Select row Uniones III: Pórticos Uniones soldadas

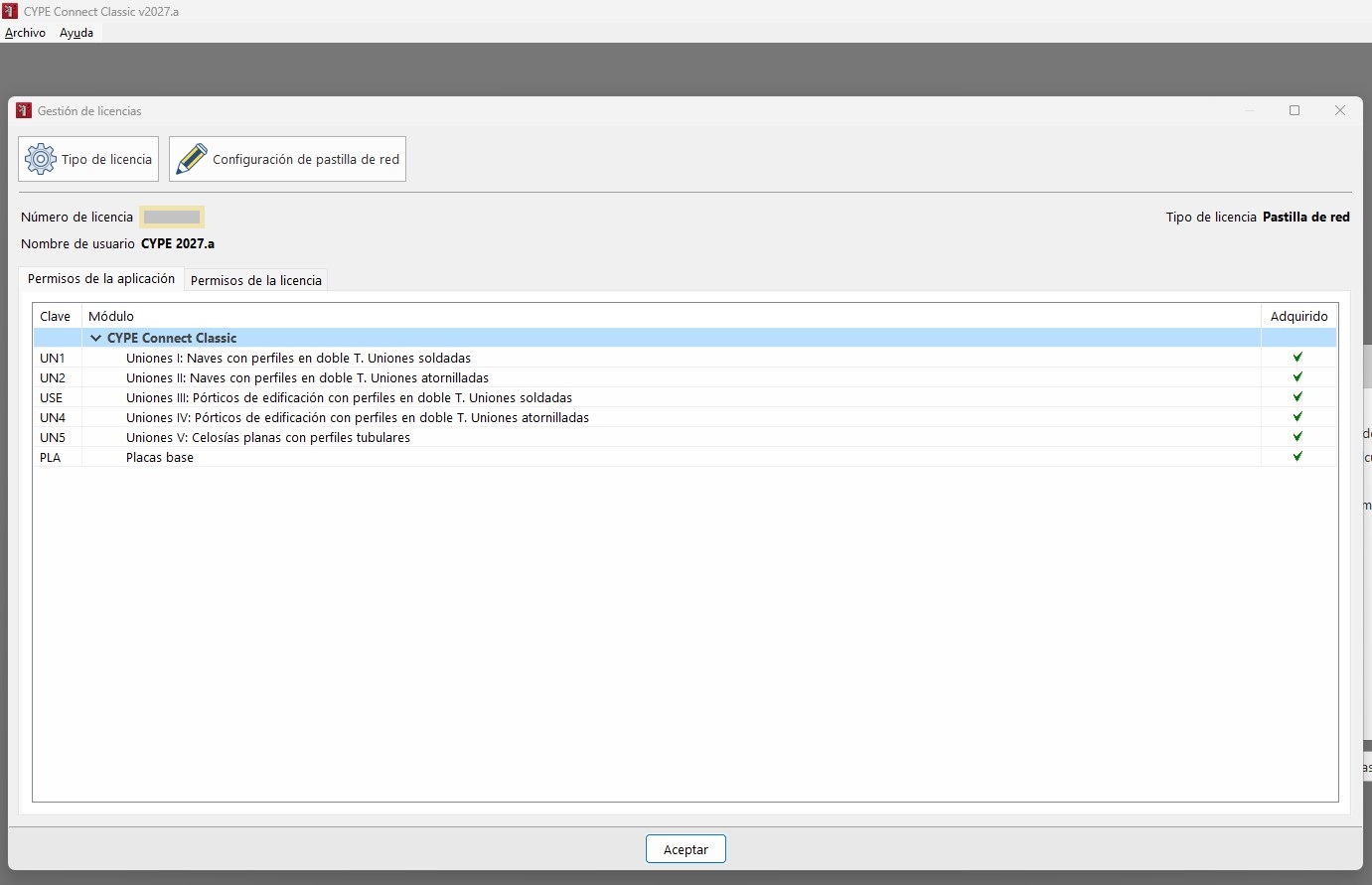685,397
